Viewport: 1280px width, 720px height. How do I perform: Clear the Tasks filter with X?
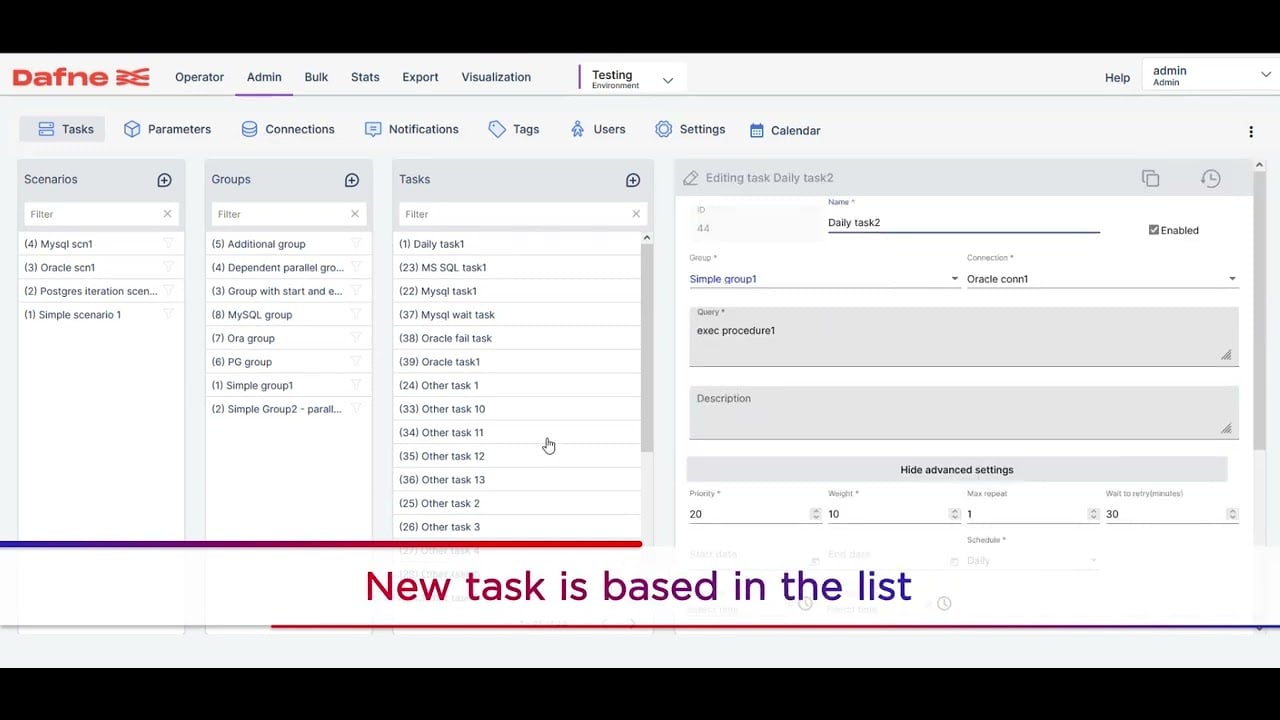pos(636,214)
